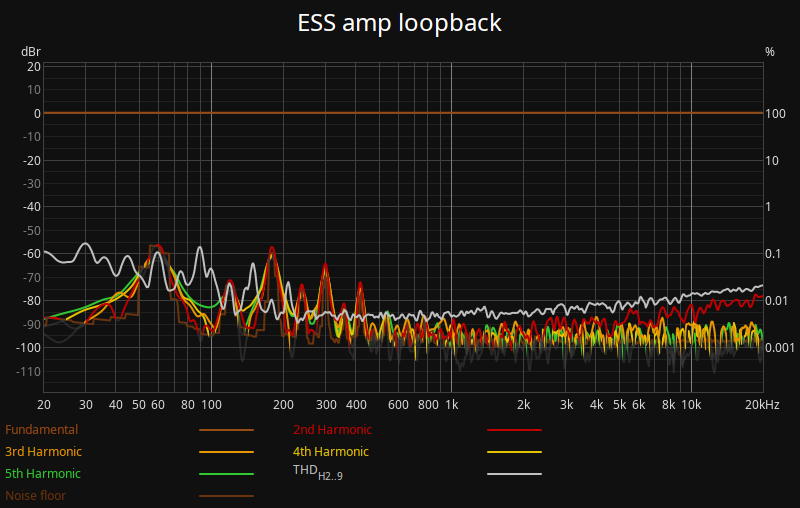Click the THD H2..9 legend label
800x508 pixels.
tap(318, 472)
